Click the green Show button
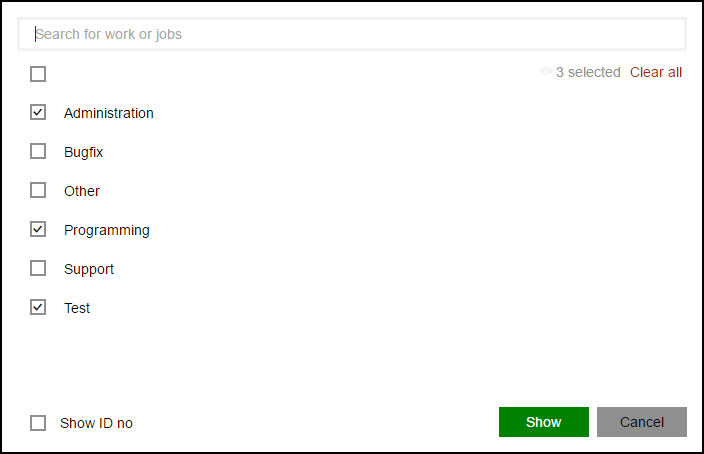704x454 pixels. point(544,422)
